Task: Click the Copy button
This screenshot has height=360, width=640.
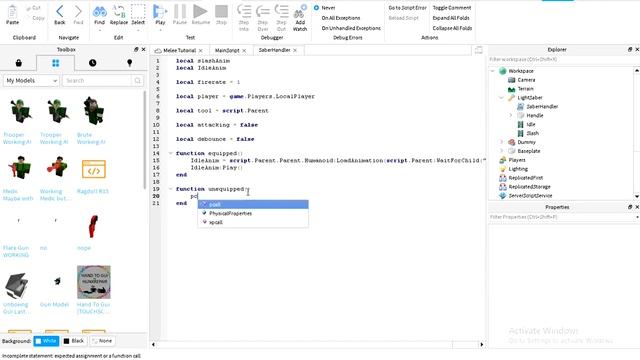Action: point(36,18)
